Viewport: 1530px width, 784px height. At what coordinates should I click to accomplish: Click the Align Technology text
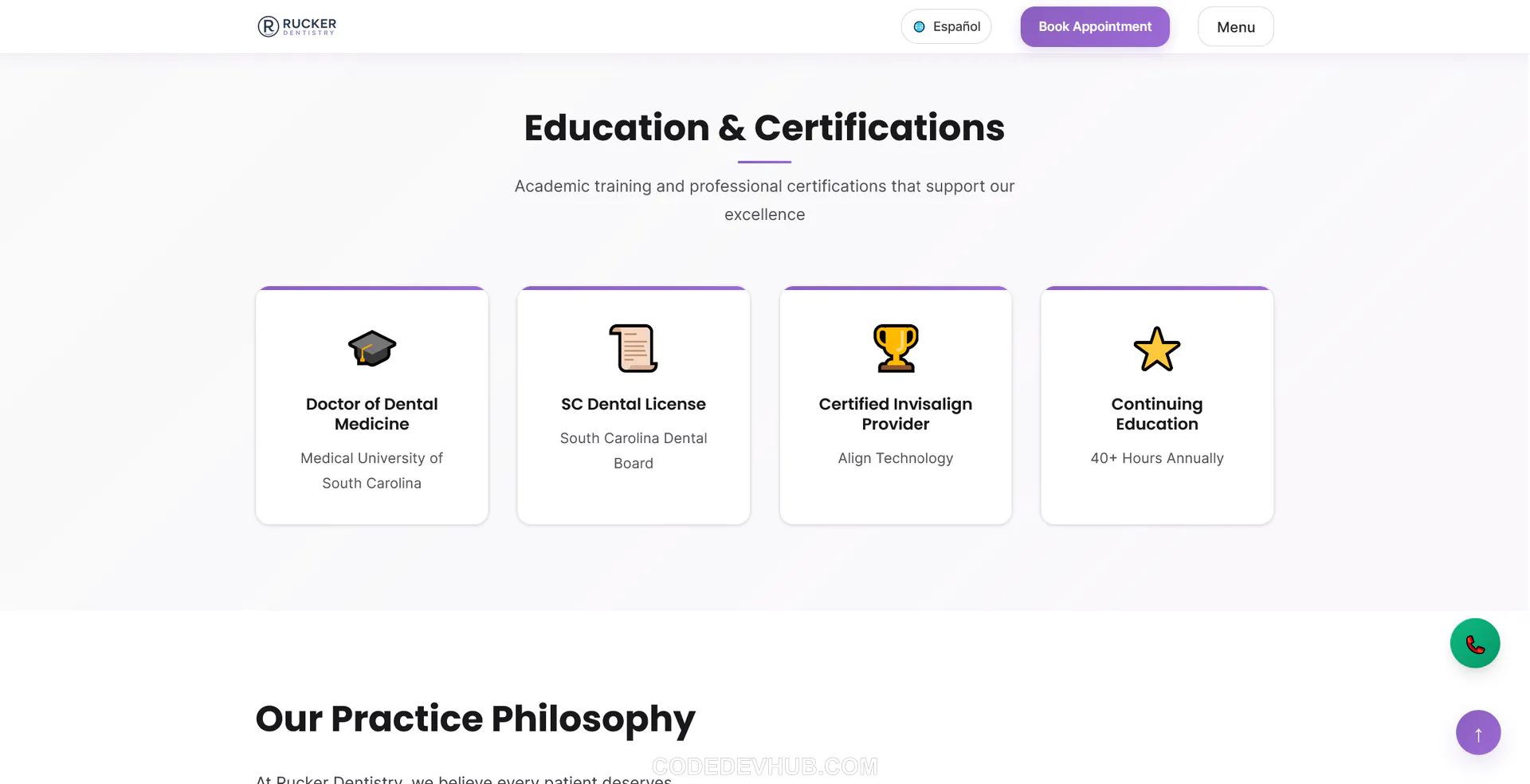[896, 458]
